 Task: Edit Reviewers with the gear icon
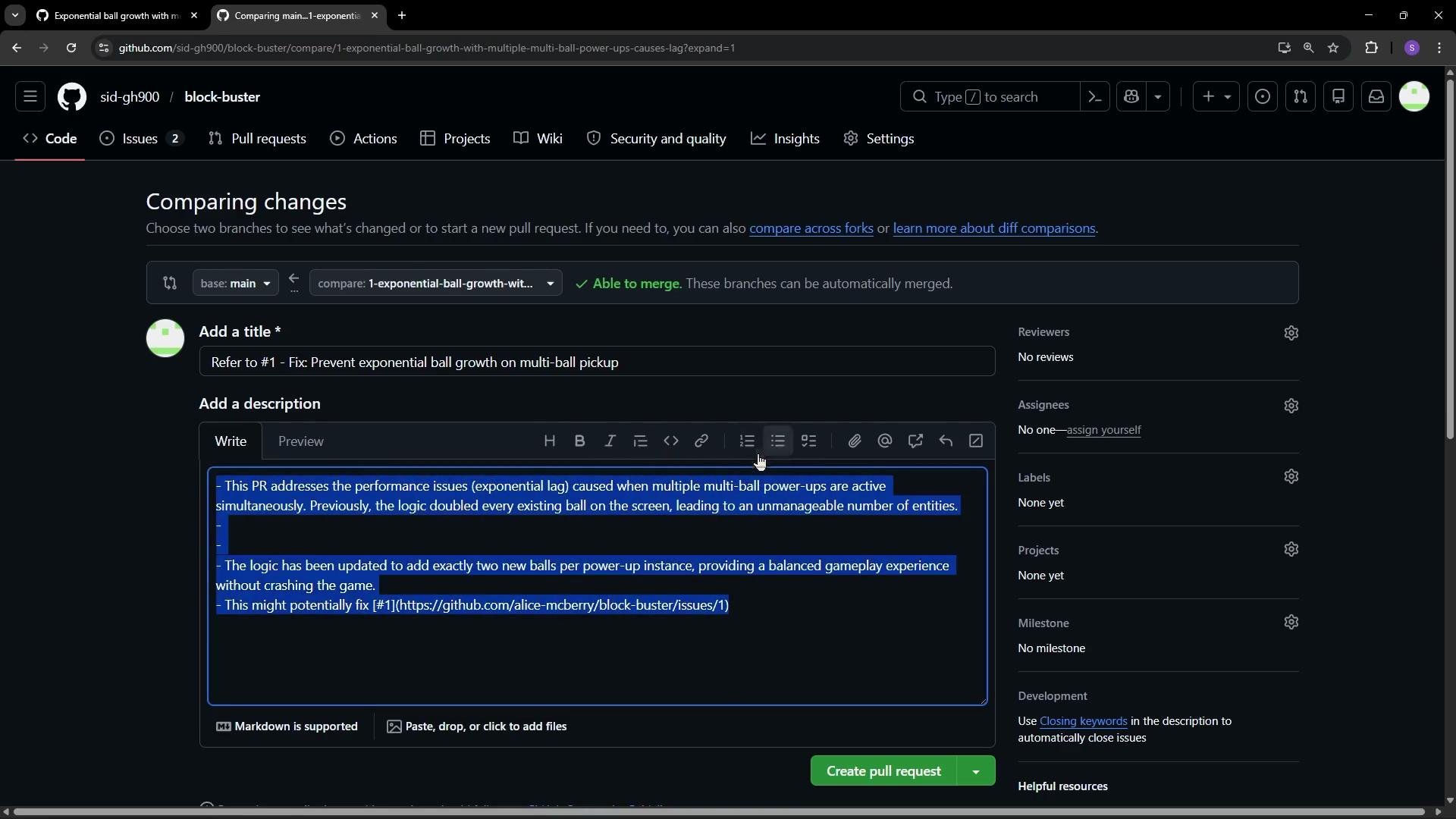[x=1291, y=333]
